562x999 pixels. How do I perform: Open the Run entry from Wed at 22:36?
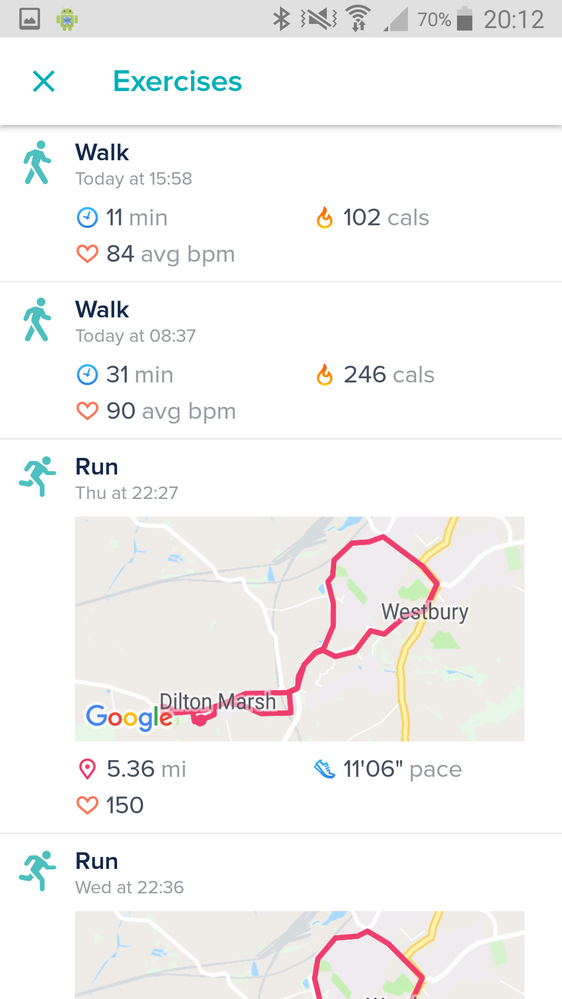click(281, 916)
